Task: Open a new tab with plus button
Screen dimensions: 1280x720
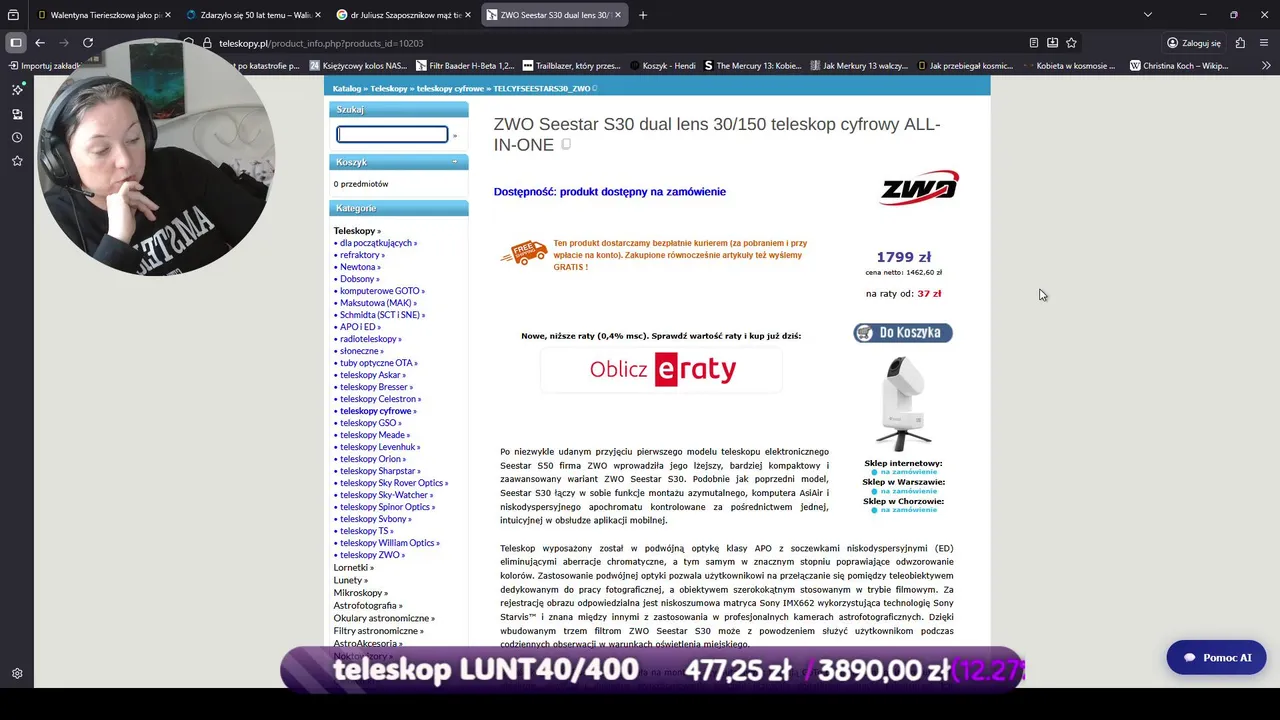Action: coord(643,15)
